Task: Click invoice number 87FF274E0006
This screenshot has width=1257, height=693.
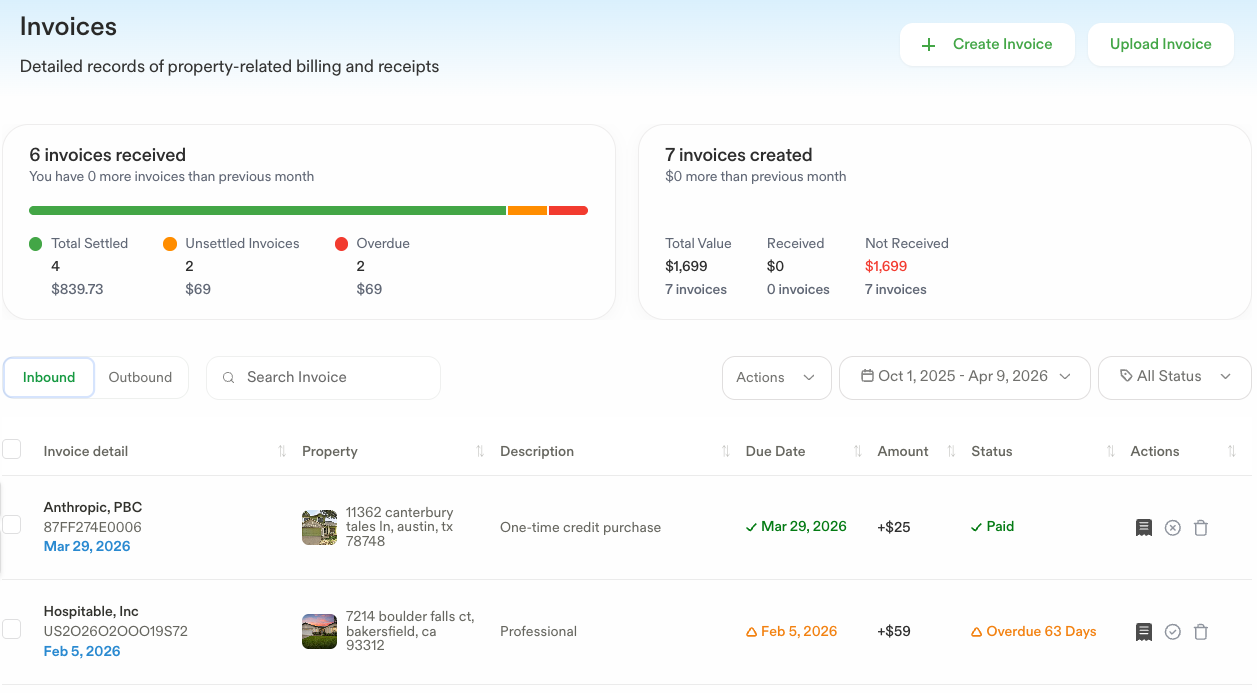Action: 93,527
